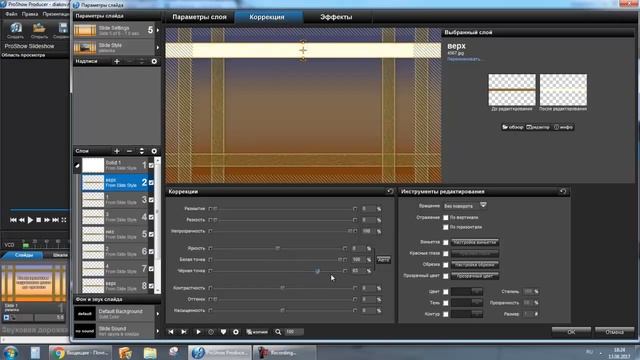Toggle visibility checkbox of layer 2
The width and height of the screenshot is (640, 360).
[151, 182]
